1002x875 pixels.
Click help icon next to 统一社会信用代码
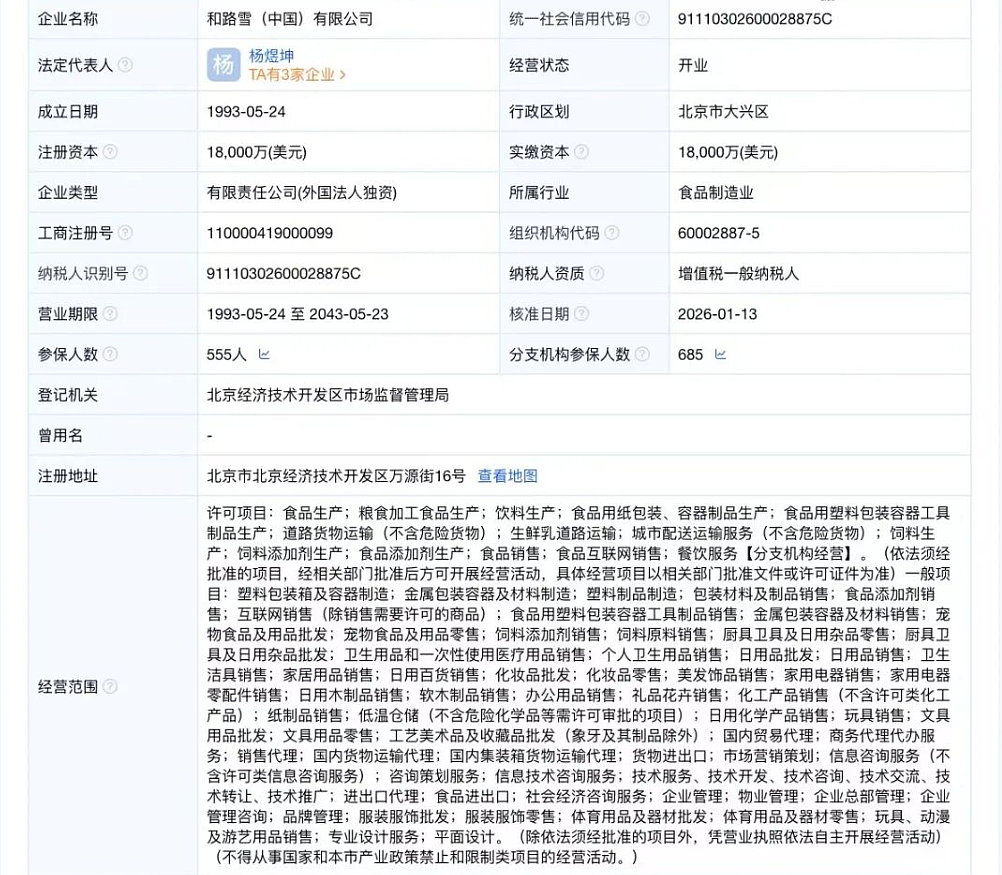tap(642, 19)
